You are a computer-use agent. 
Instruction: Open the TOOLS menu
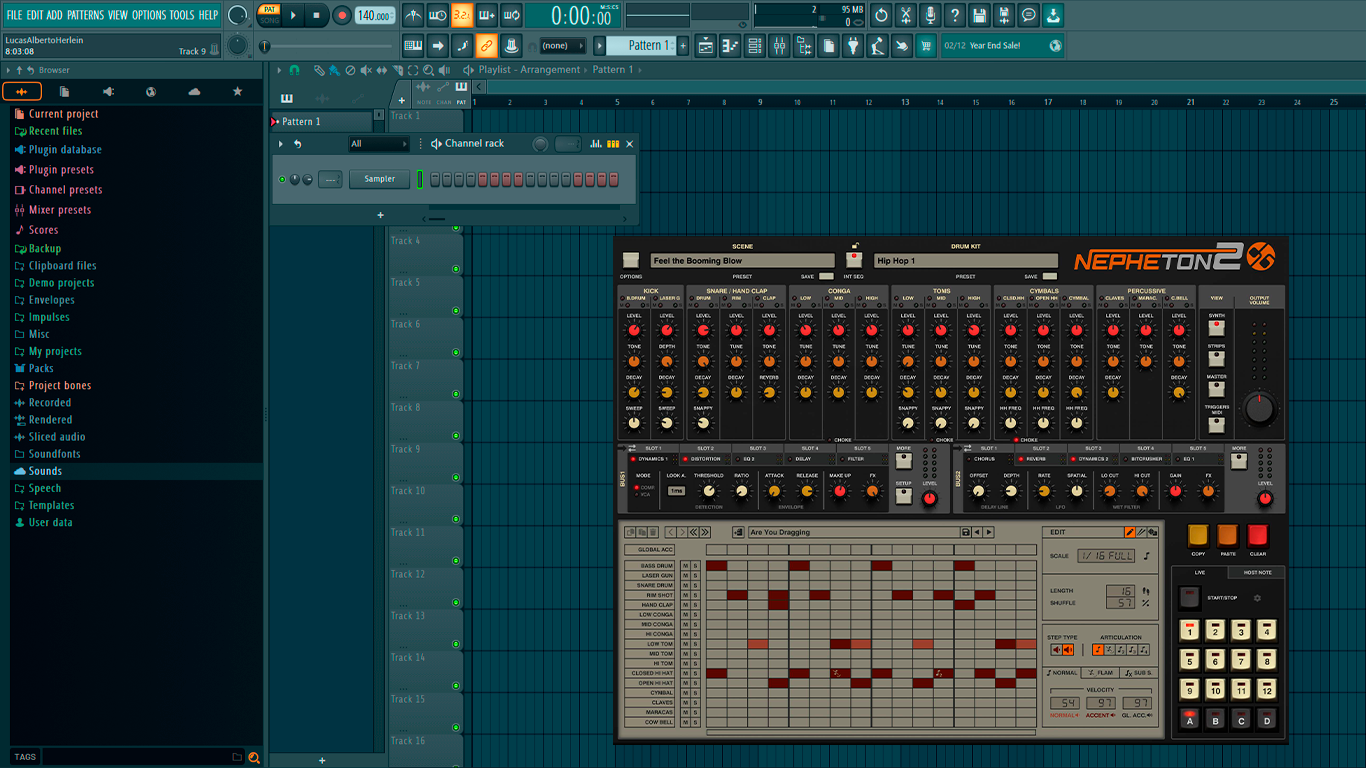click(x=182, y=15)
